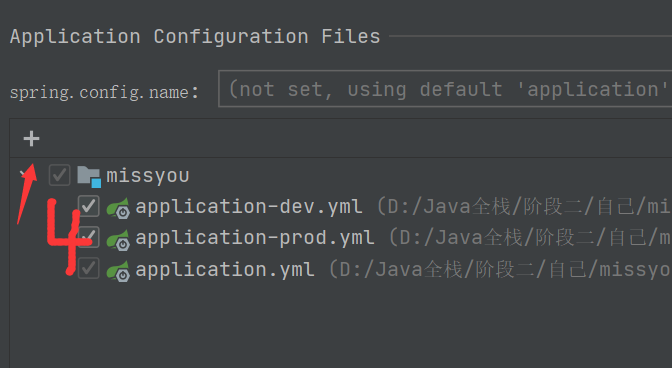Screen dimensions: 672x368
Task: Uncheck the application-dev.yml checkbox
Action: (89, 206)
